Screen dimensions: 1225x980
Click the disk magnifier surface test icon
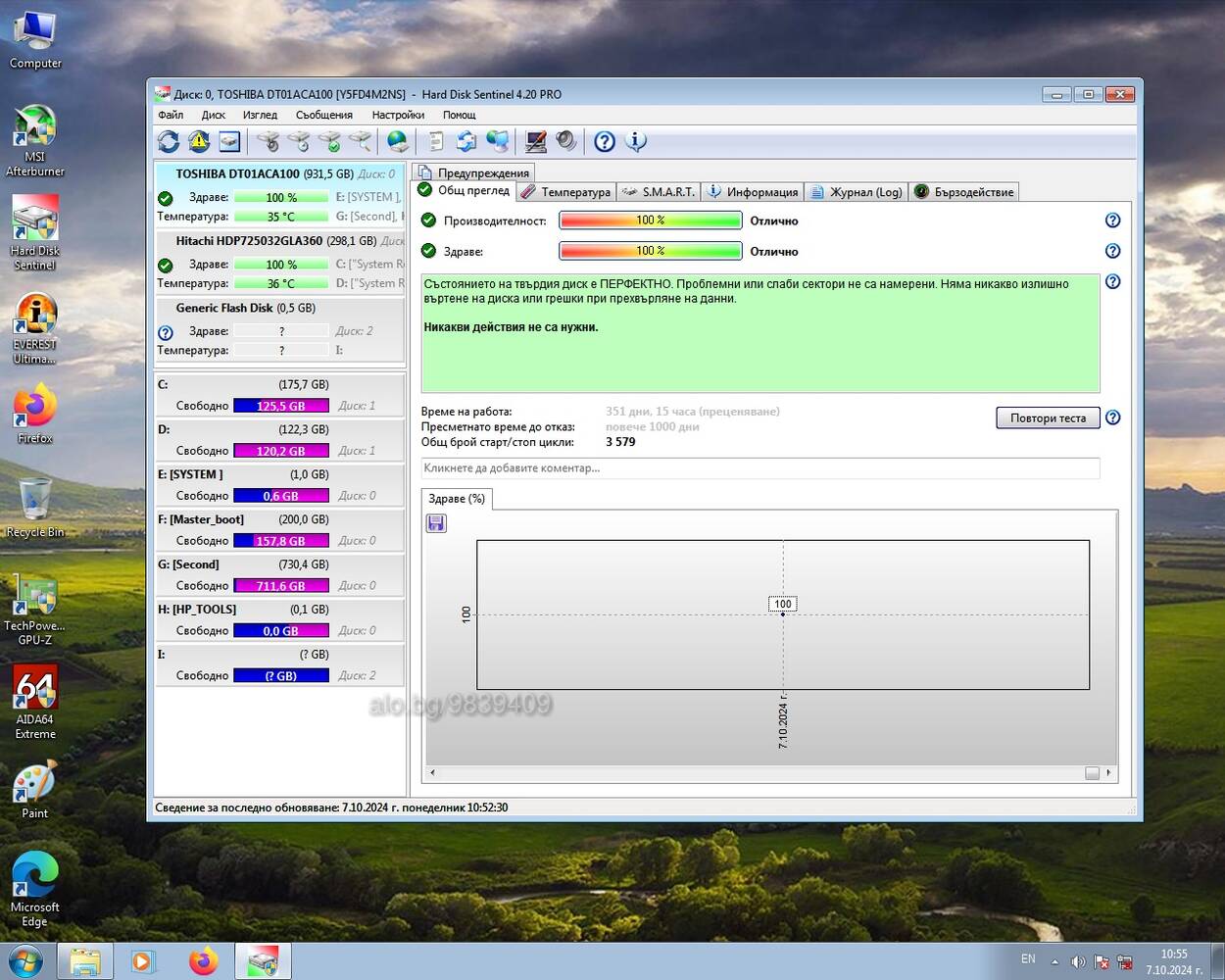360,142
